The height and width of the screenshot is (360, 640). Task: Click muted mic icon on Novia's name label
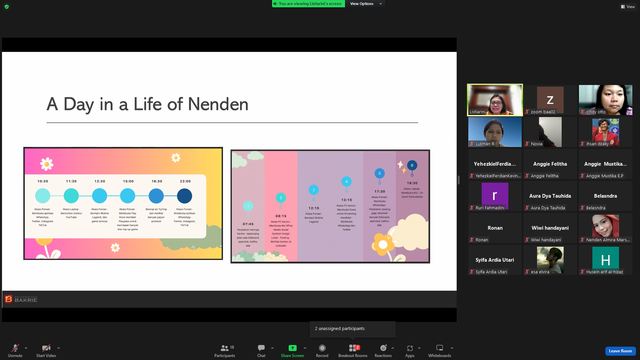coord(527,144)
